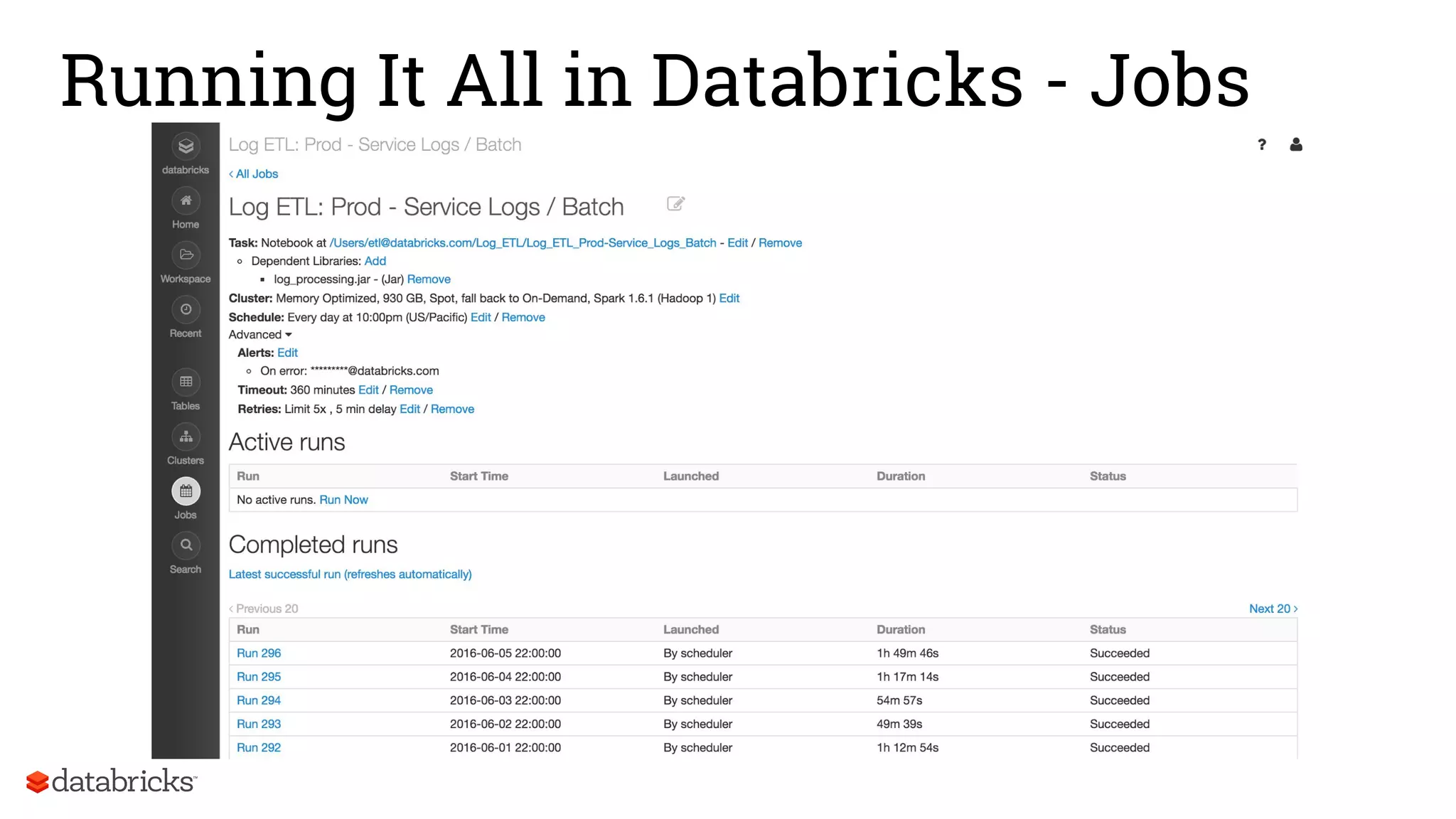Image resolution: width=1456 pixels, height=819 pixels.
Task: Open Run 296
Action: [259, 653]
